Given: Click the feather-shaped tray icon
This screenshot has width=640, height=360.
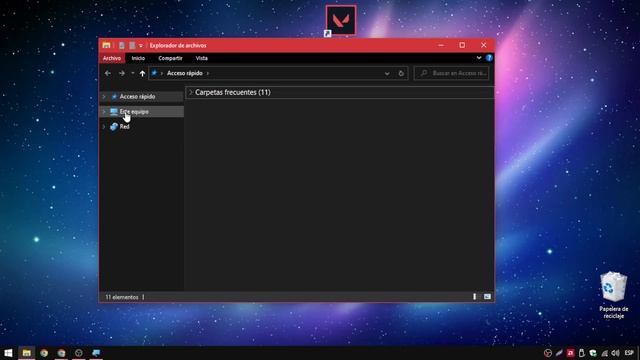Looking at the screenshot, I should click(x=559, y=353).
